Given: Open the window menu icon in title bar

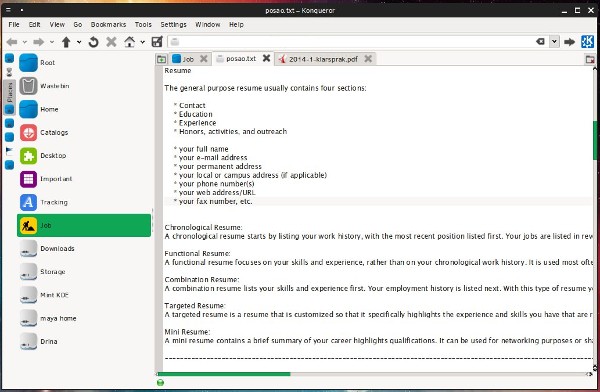Looking at the screenshot, I should pyautogui.click(x=8, y=10).
